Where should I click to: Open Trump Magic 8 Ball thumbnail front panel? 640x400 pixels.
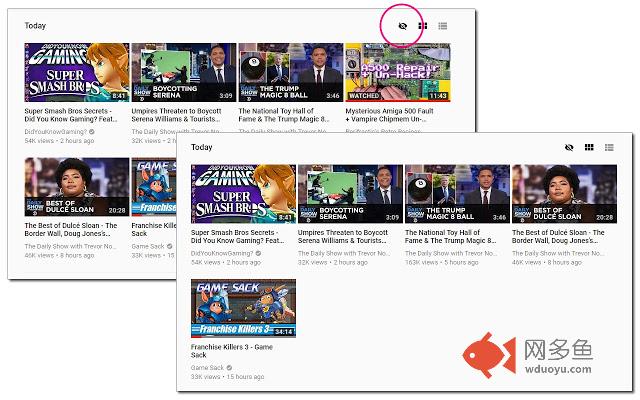tap(457, 194)
